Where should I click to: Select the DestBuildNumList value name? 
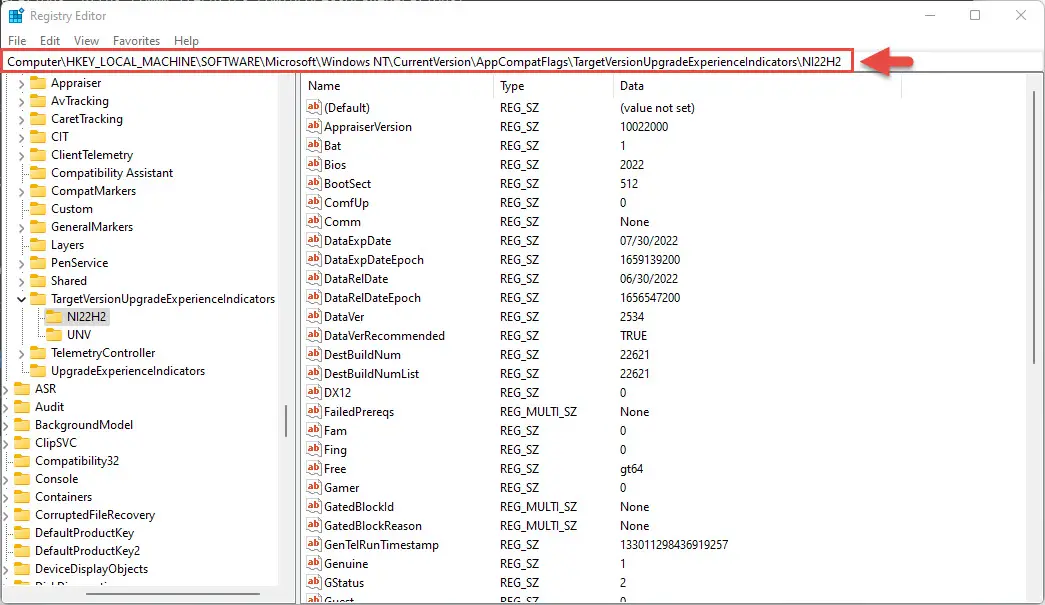click(x=372, y=374)
